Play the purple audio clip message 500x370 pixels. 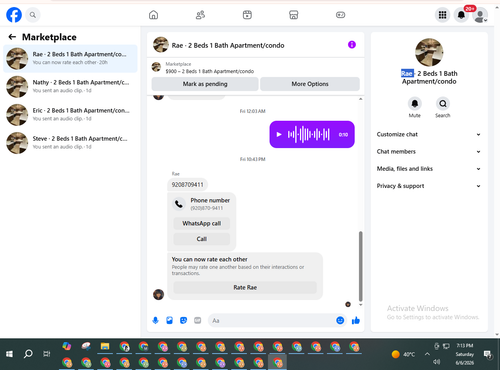pos(279,134)
